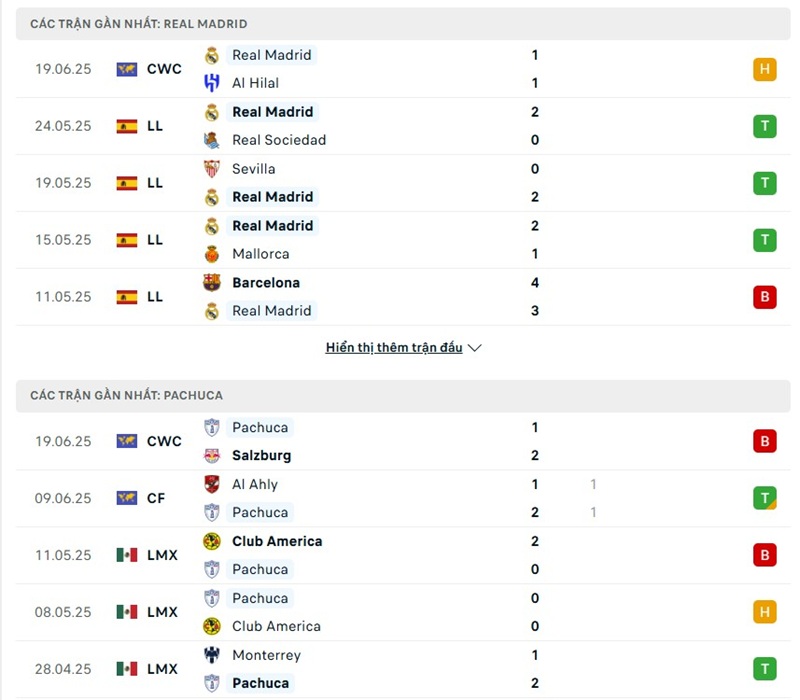Open the Real Sociedad match row
The image size is (800, 700).
tap(279, 140)
